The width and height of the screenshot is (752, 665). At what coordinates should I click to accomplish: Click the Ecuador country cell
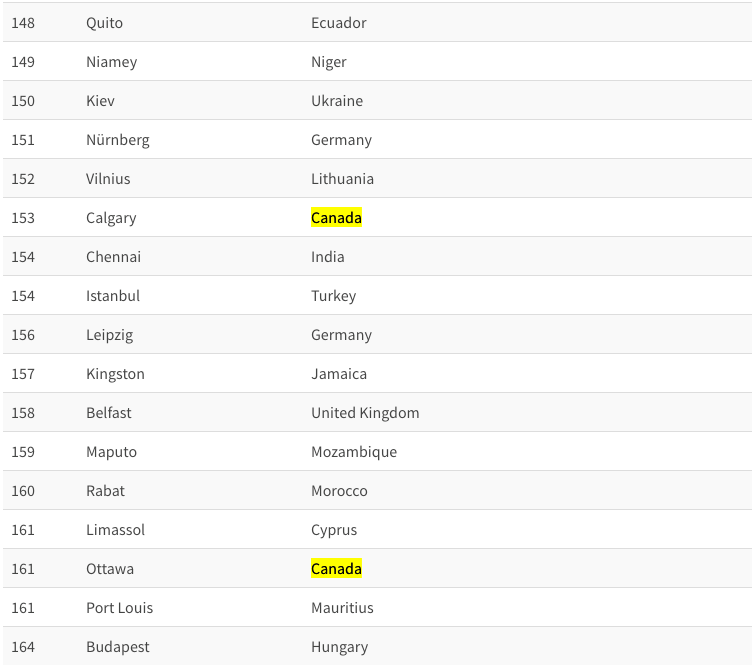339,23
